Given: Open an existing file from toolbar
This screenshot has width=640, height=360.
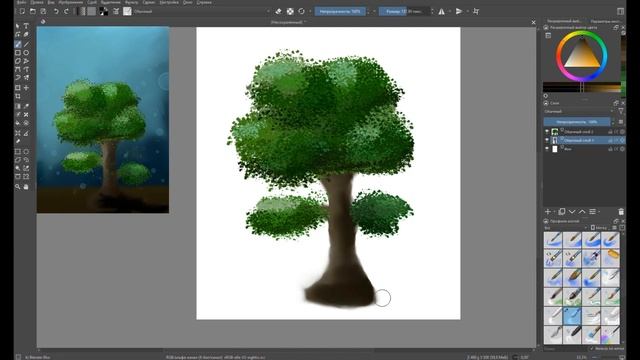Looking at the screenshot, I should pyautogui.click(x=33, y=11).
